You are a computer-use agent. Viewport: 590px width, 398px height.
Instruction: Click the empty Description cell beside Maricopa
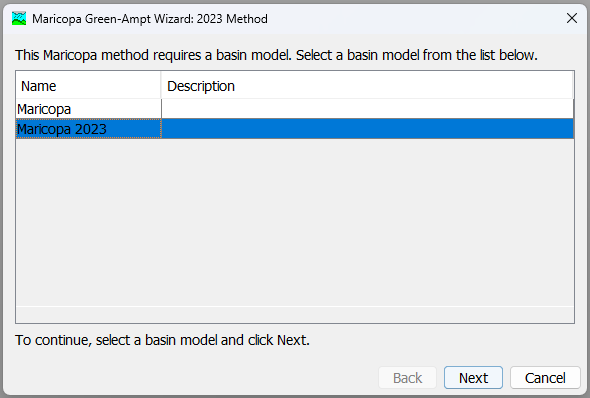pyautogui.click(x=367, y=109)
